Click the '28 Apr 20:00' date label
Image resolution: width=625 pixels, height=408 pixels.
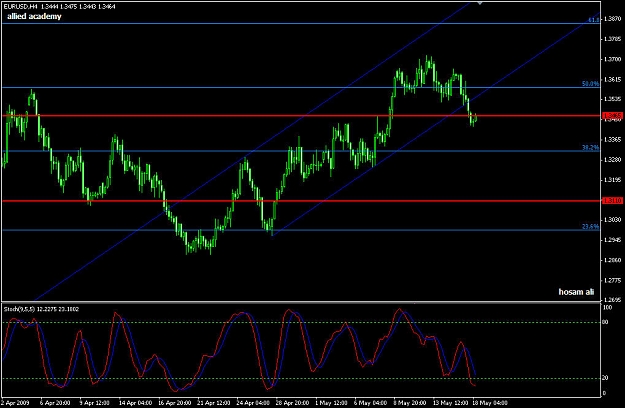tap(292, 403)
